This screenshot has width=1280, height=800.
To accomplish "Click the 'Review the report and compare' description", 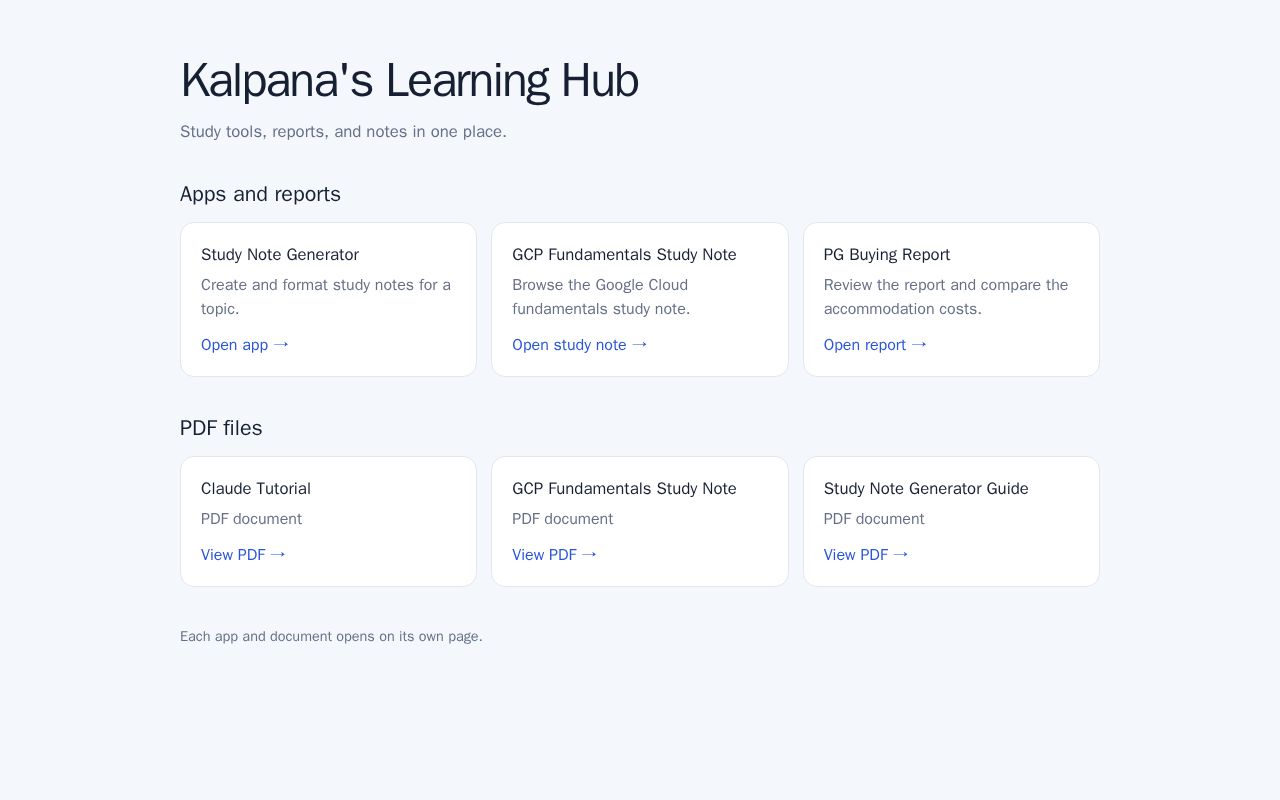I will click(x=946, y=297).
